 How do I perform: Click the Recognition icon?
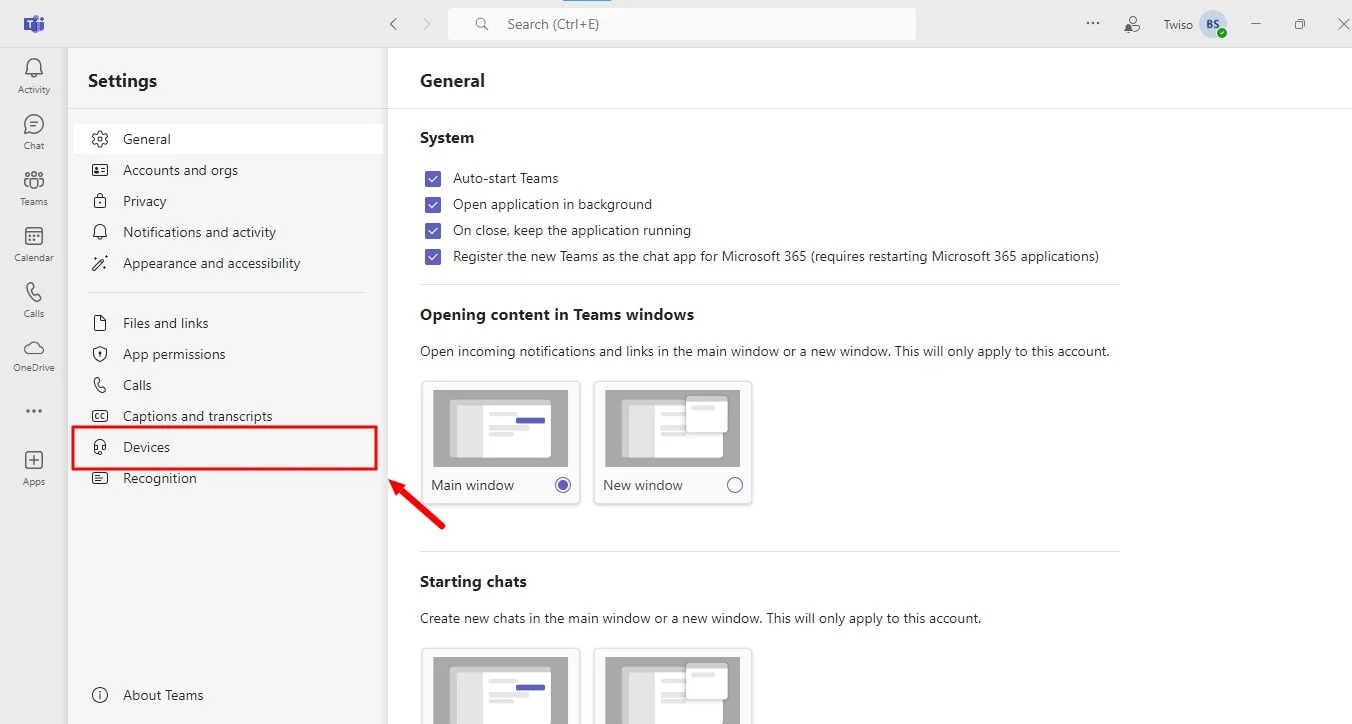click(100, 478)
